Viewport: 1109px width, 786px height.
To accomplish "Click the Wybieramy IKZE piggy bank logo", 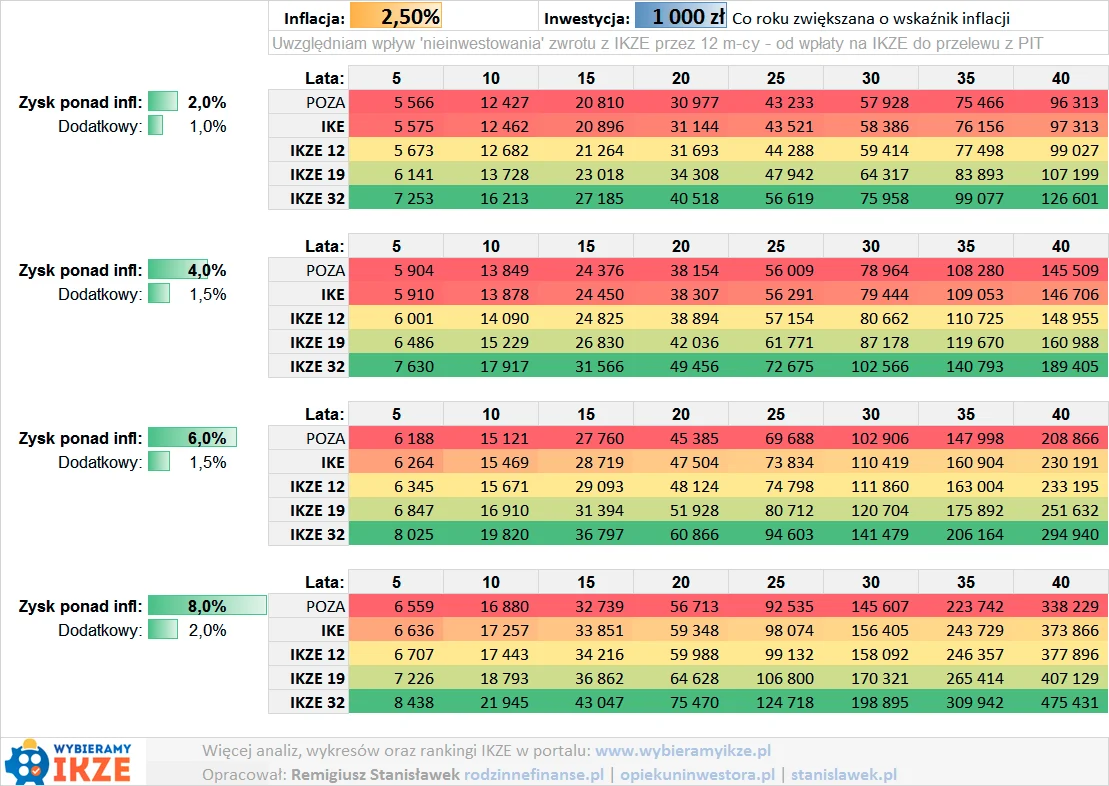I will tap(72, 762).
